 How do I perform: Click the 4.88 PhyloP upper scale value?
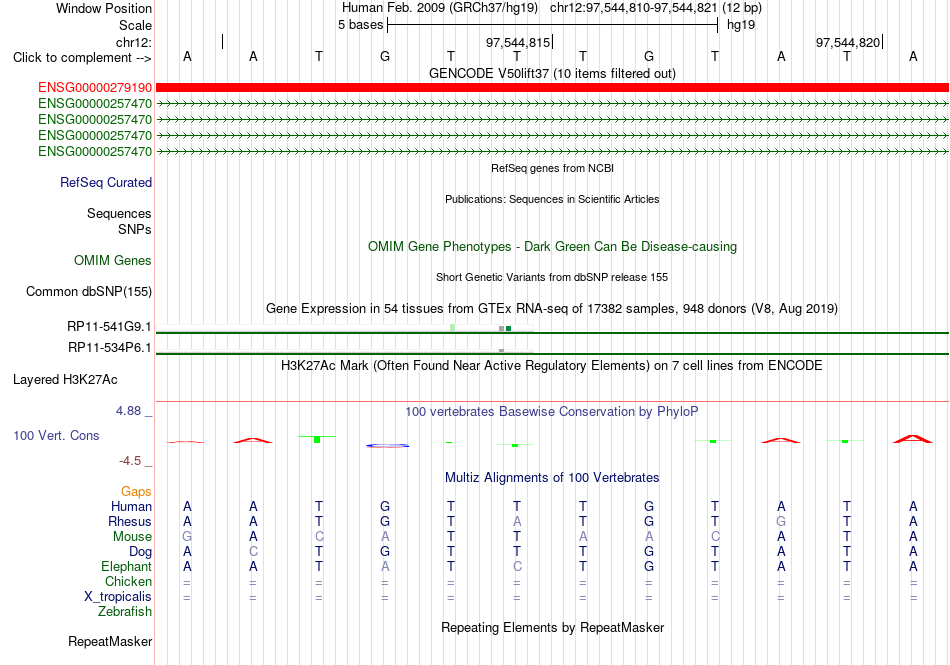[129, 411]
